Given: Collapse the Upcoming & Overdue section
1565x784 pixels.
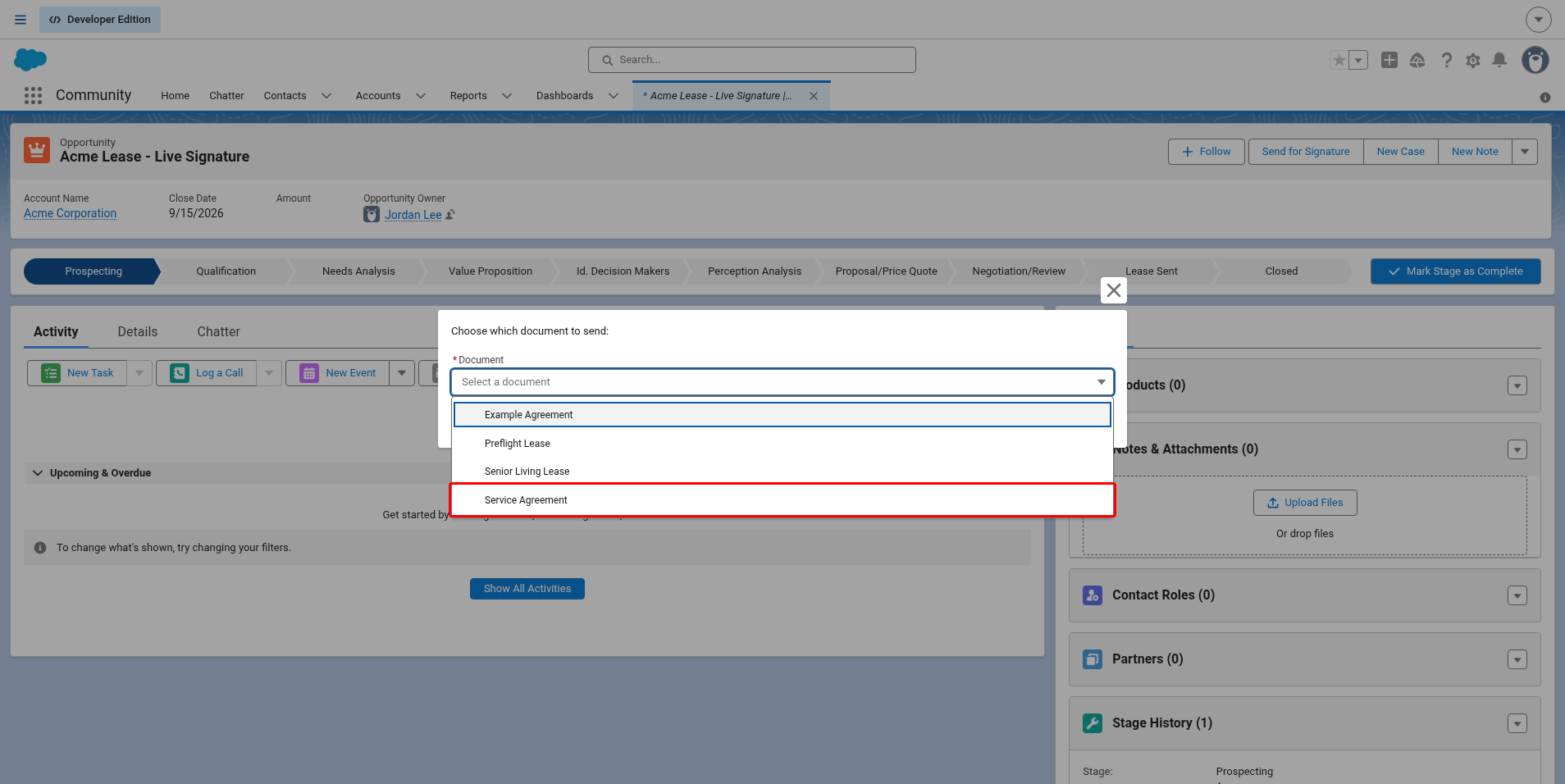Looking at the screenshot, I should [38, 473].
